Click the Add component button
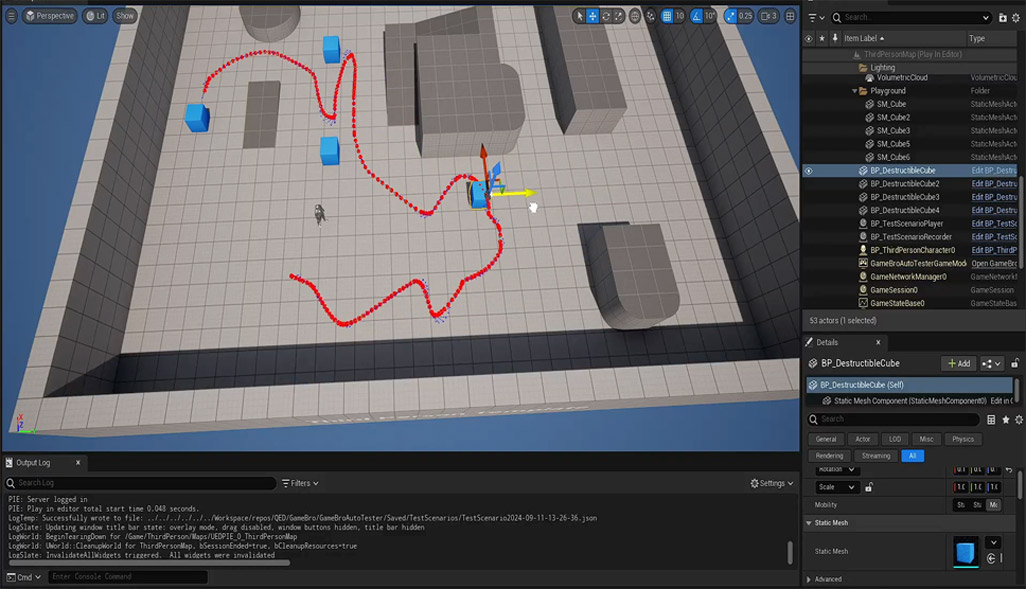Image resolution: width=1026 pixels, height=589 pixels. [959, 363]
